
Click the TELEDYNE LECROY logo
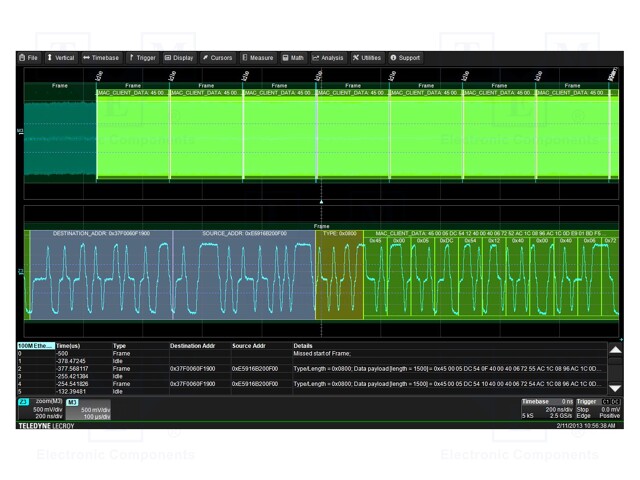tap(46, 426)
